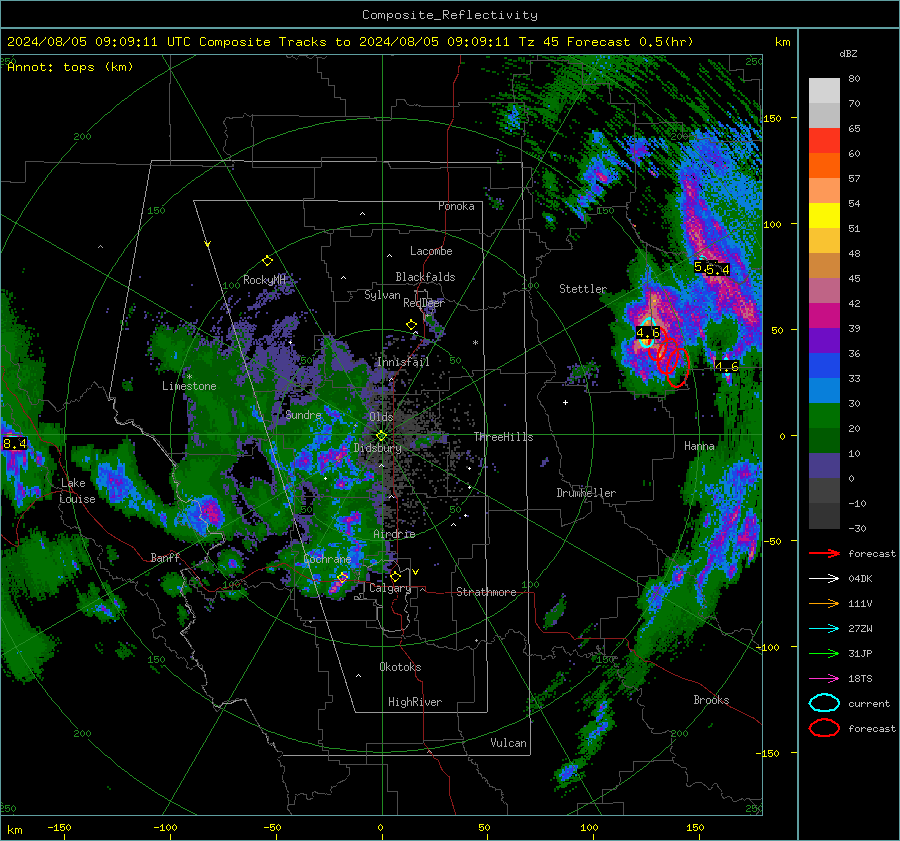Screen dimensions: 900x841
Task: Click the red forecast arrow legend icon
Action: [x=824, y=553]
